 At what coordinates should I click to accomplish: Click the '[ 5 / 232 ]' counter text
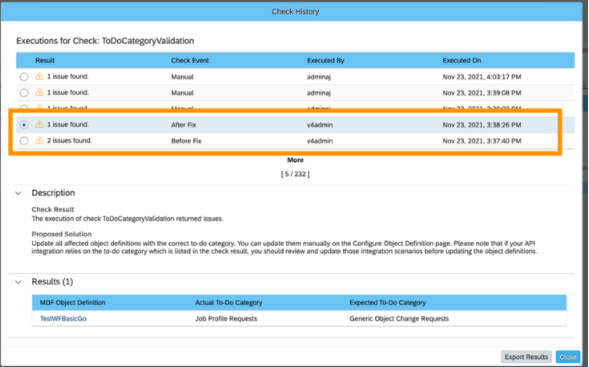point(295,174)
